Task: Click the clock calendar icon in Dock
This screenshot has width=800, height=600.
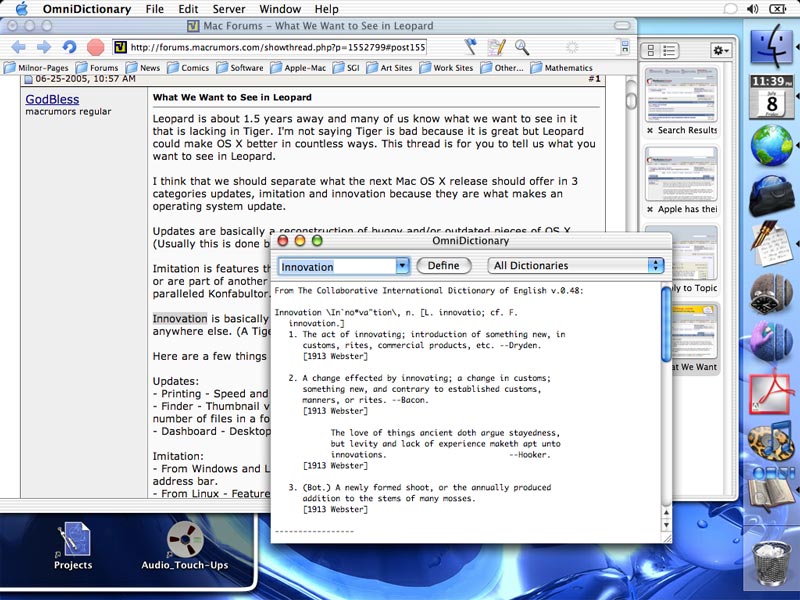Action: tap(771, 96)
